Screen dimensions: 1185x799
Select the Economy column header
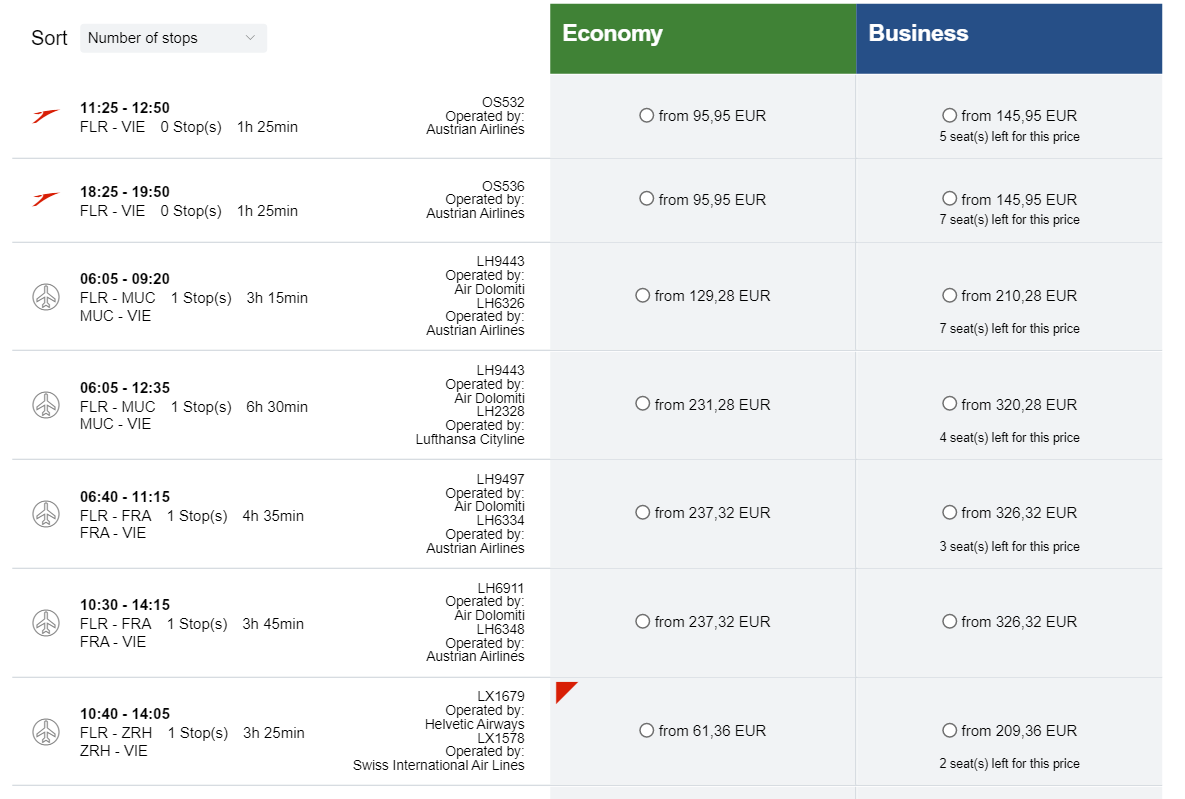coord(703,39)
